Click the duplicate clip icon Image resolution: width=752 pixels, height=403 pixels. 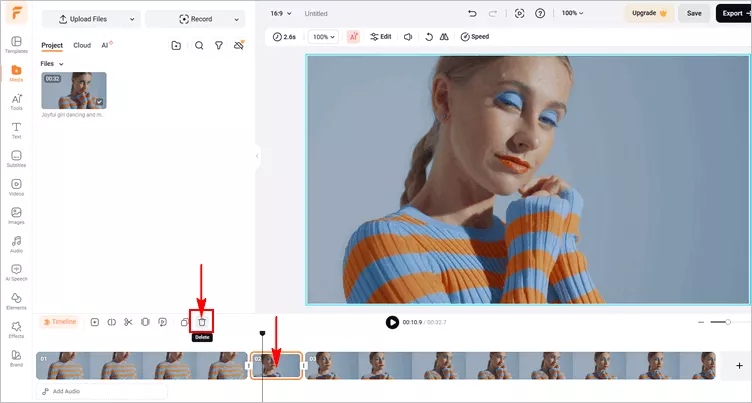tap(184, 322)
